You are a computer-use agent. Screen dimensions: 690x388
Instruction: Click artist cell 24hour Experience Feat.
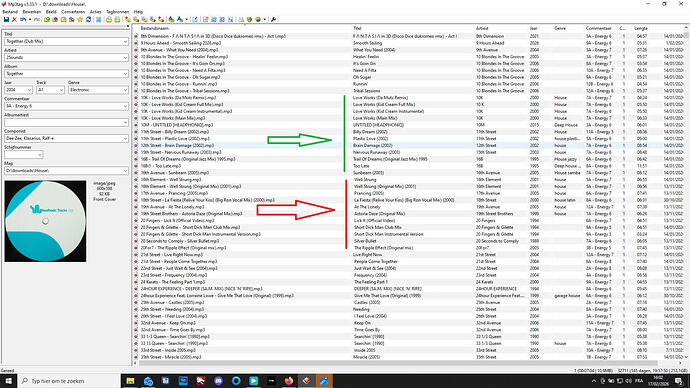tap(500, 296)
